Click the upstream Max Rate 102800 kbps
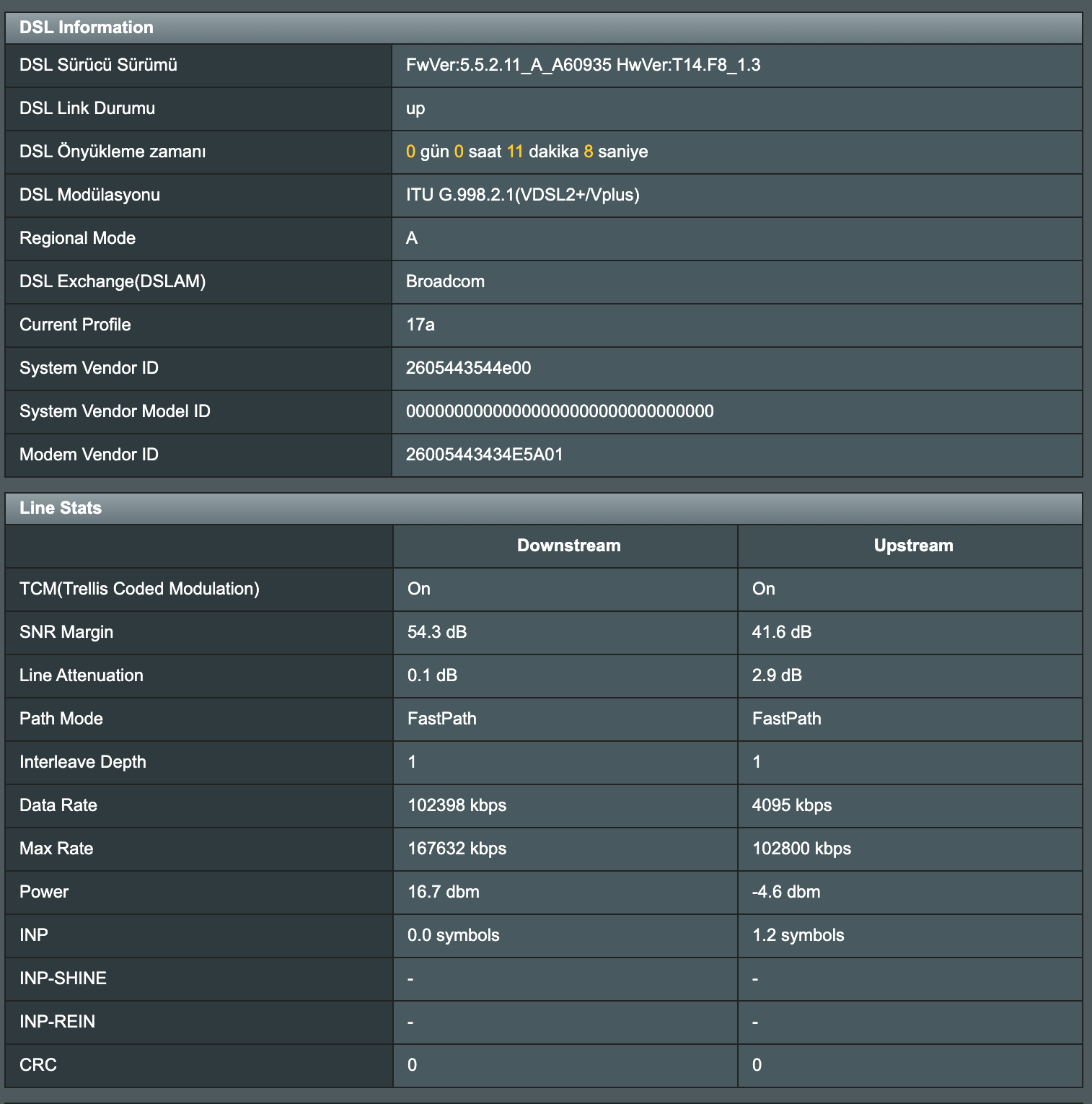This screenshot has width=1092, height=1104. [801, 849]
